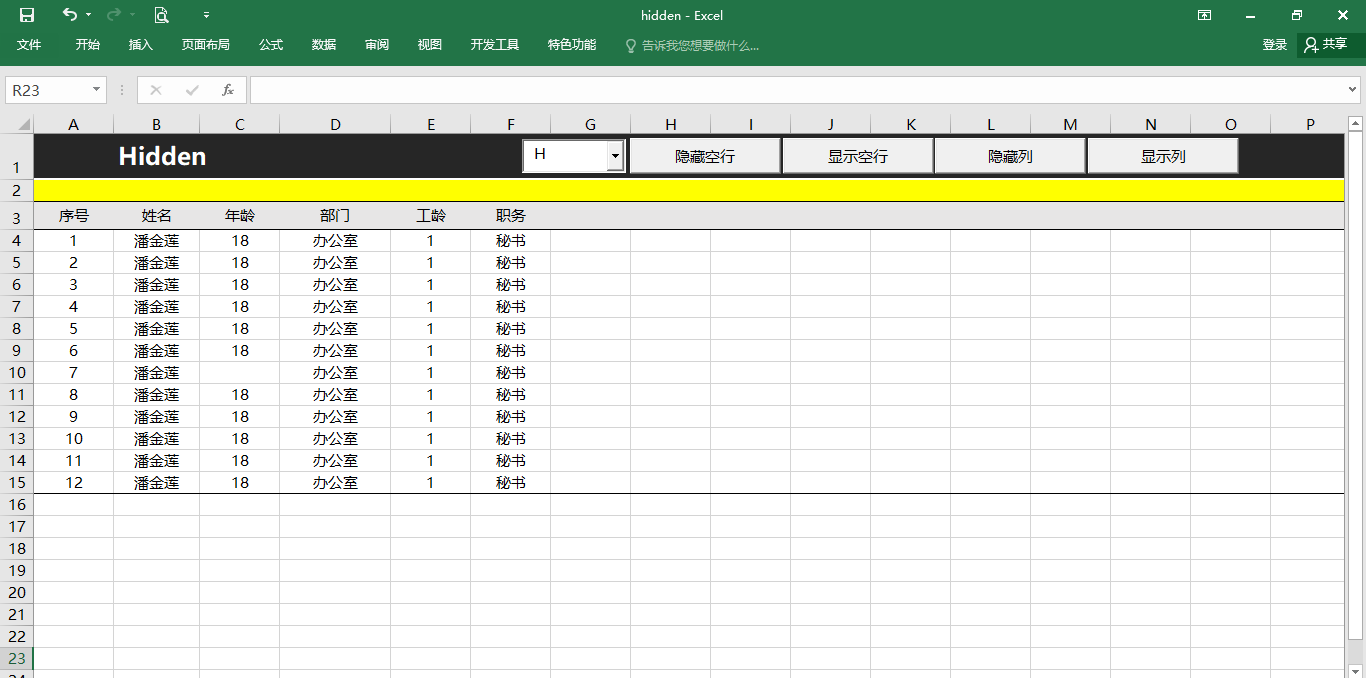Screen dimensions: 1366x678
Task: Click the Cancel X icon in formula bar
Action: coord(155,90)
